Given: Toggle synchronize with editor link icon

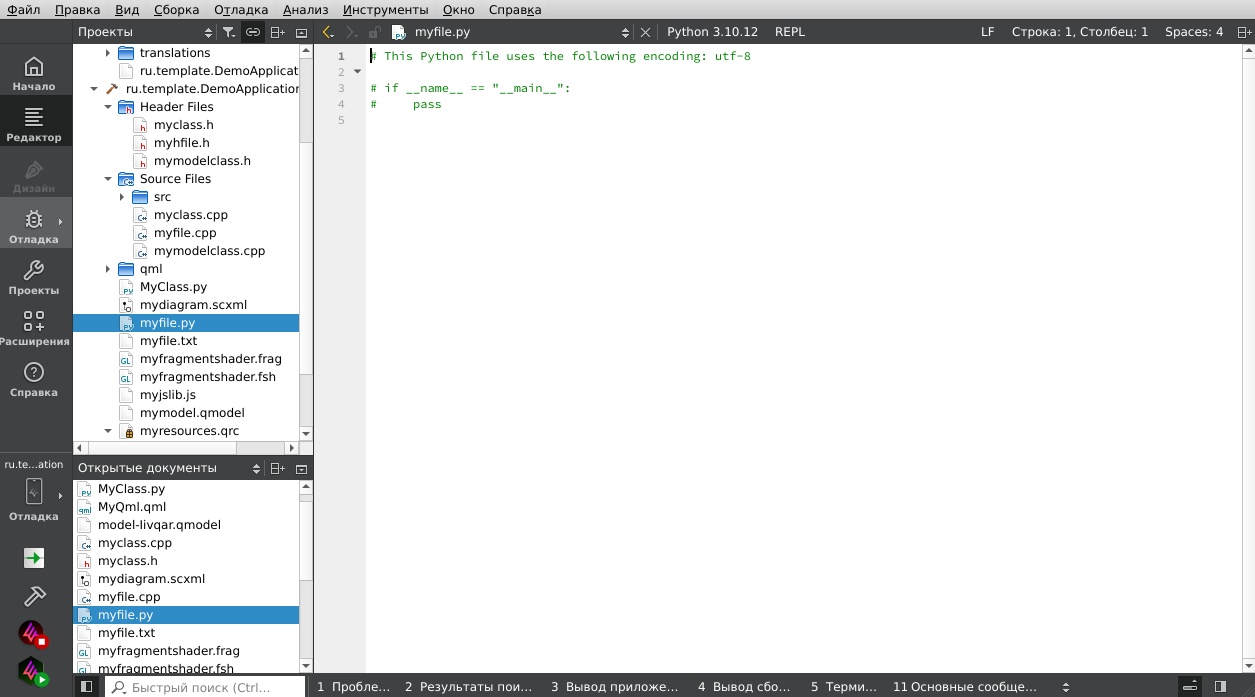Looking at the screenshot, I should 253,32.
